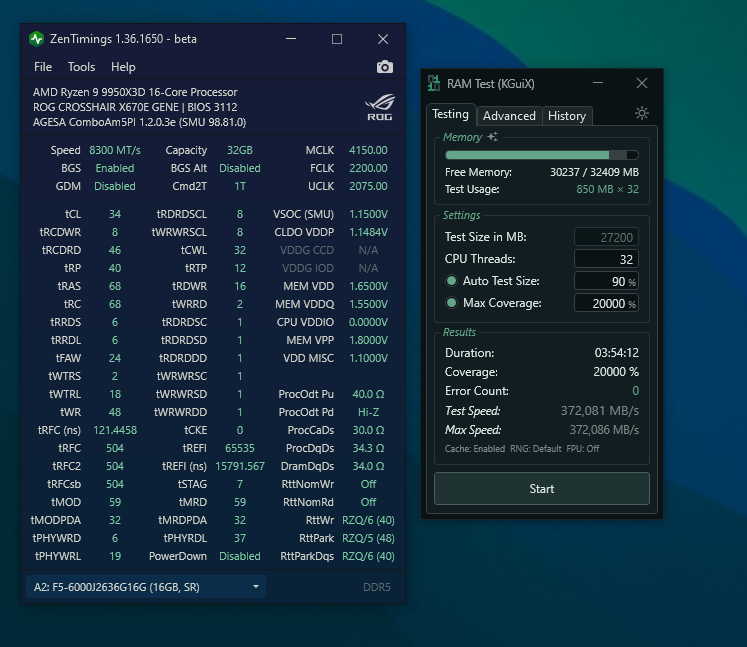Click the Cache: Enabled status text
747x647 pixels.
click(x=475, y=449)
